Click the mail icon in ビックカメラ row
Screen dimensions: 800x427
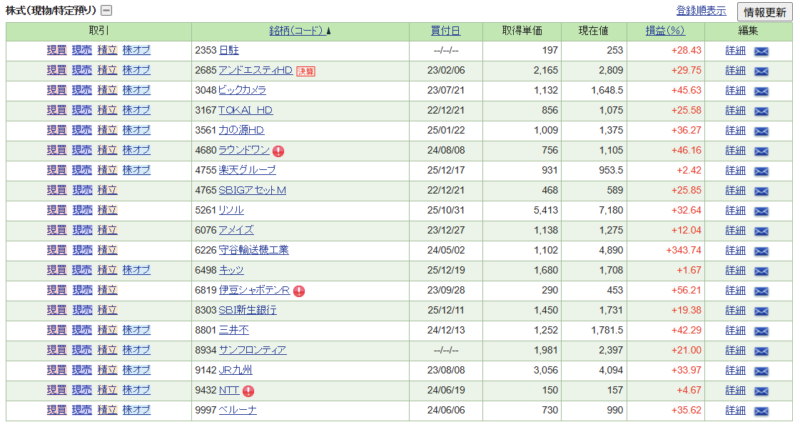(761, 91)
